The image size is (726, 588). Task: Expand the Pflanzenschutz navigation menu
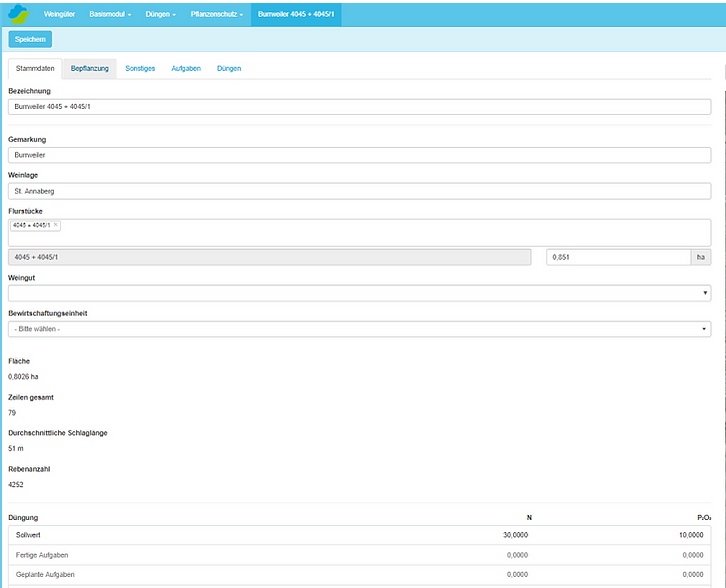click(x=216, y=14)
